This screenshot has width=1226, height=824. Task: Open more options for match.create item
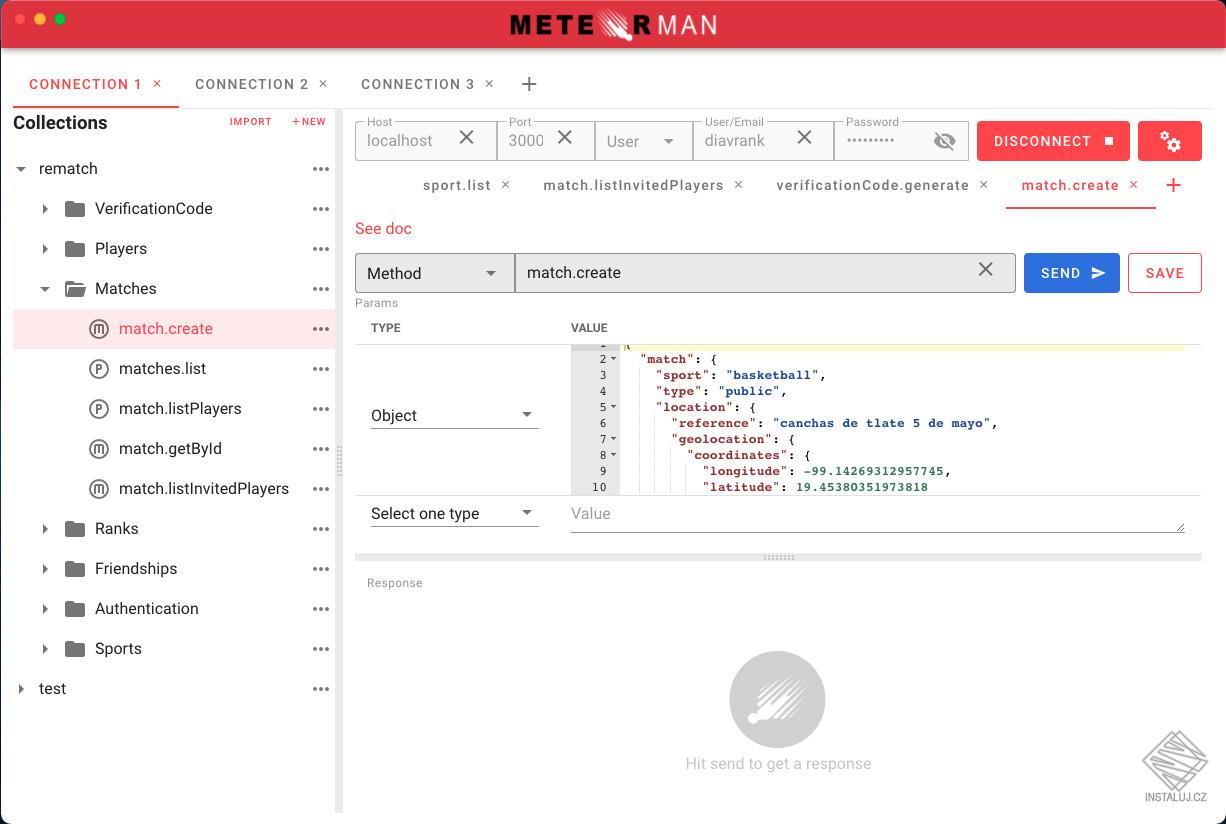tap(321, 329)
